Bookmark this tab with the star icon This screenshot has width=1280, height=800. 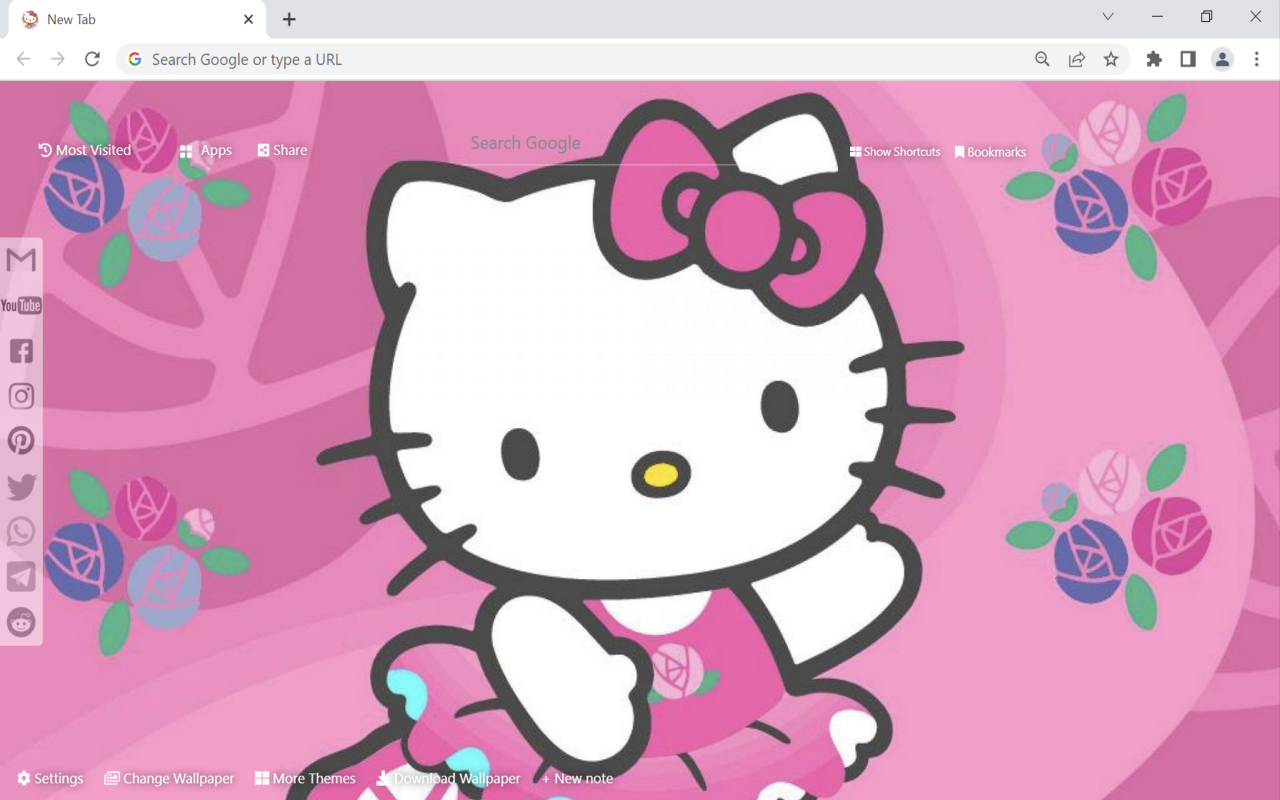pos(1111,59)
